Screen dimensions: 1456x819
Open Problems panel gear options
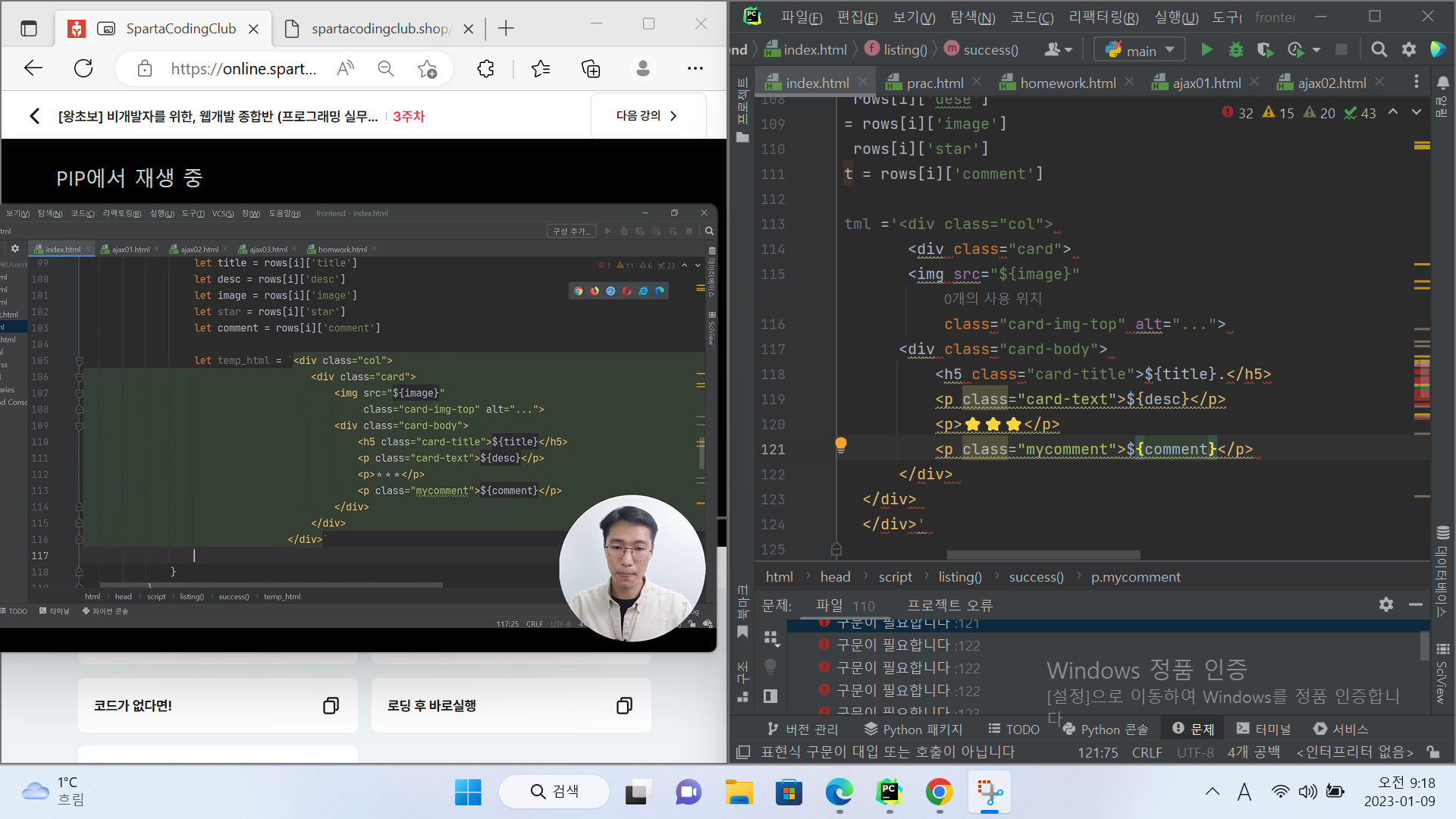[x=1386, y=604]
